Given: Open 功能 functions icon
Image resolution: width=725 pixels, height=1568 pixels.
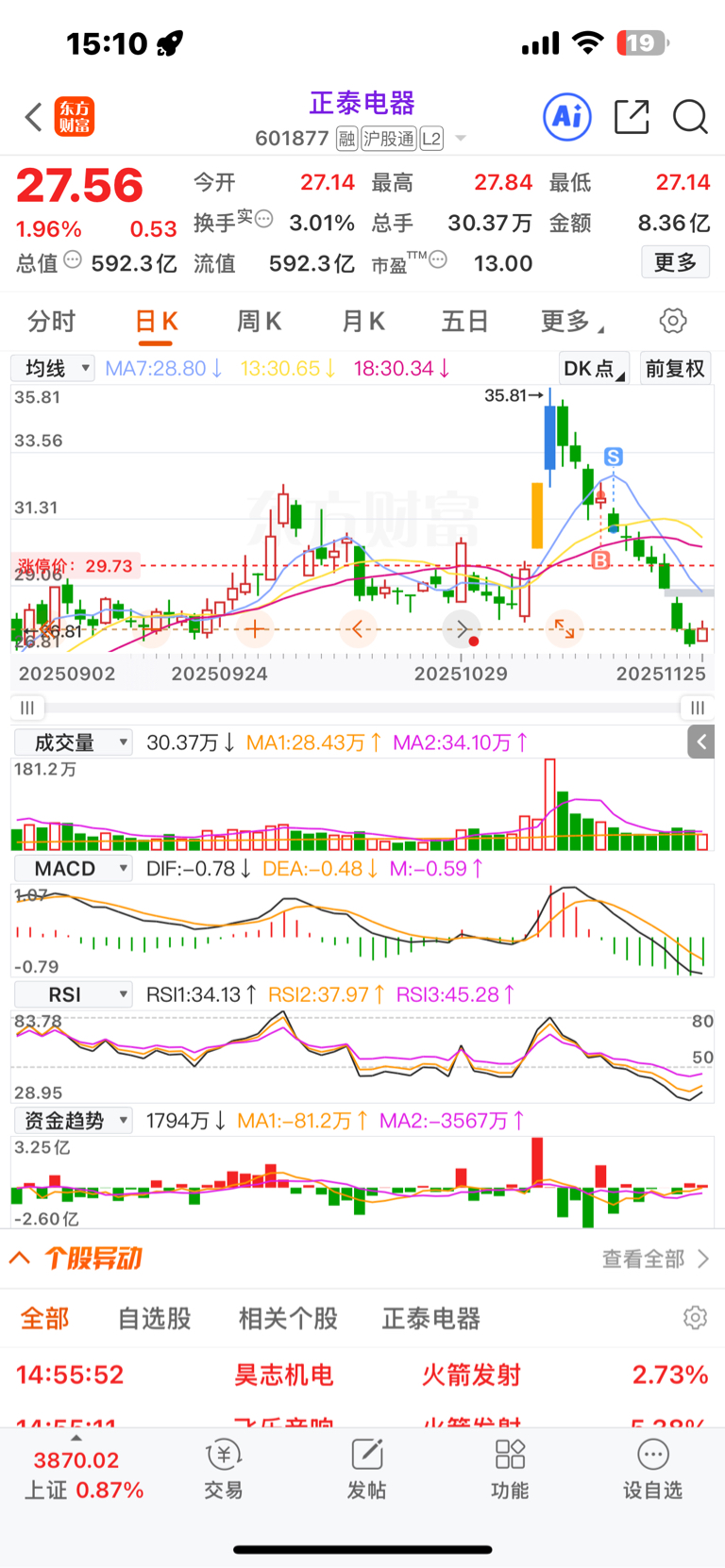Looking at the screenshot, I should tap(510, 1470).
